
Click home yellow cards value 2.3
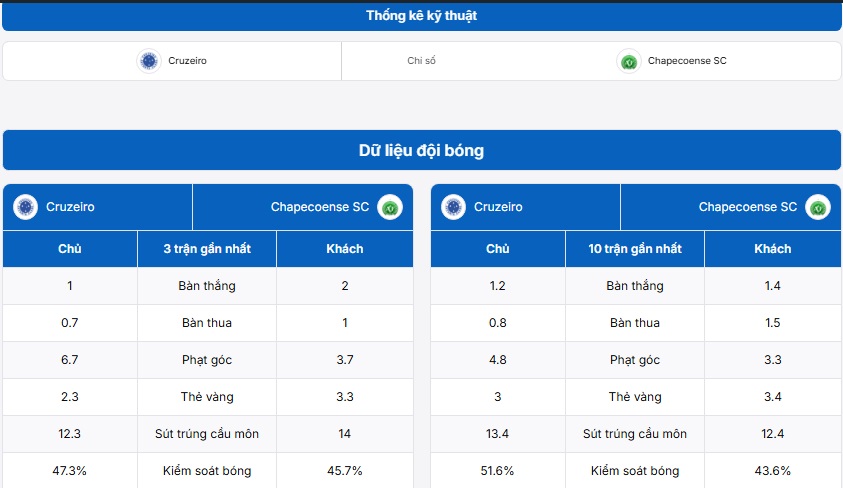[70, 397]
